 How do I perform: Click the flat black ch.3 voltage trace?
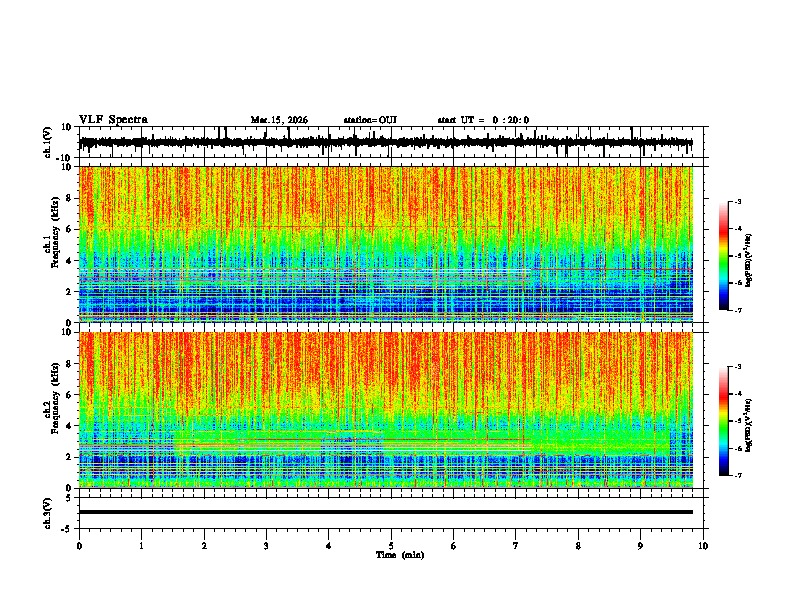point(386,512)
